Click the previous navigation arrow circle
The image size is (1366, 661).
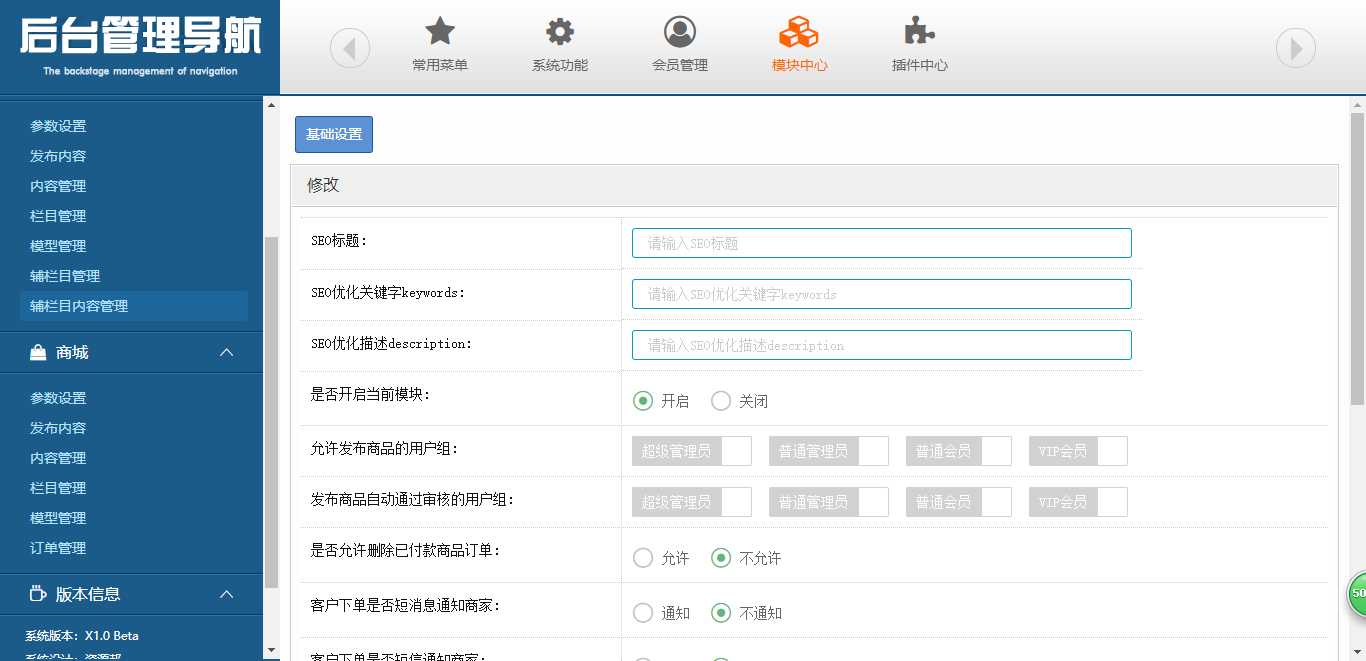350,48
